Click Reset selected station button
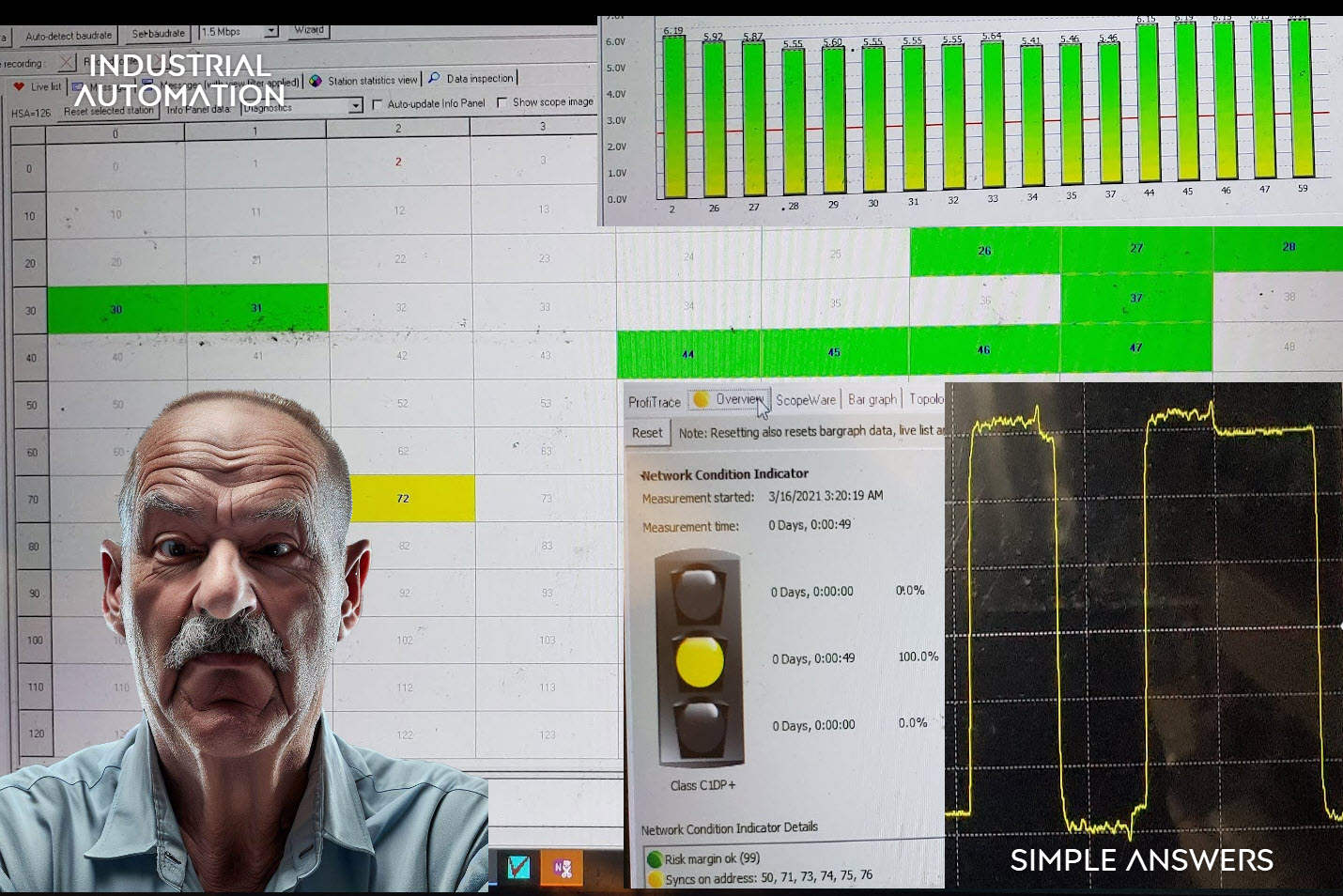 pyautogui.click(x=108, y=111)
